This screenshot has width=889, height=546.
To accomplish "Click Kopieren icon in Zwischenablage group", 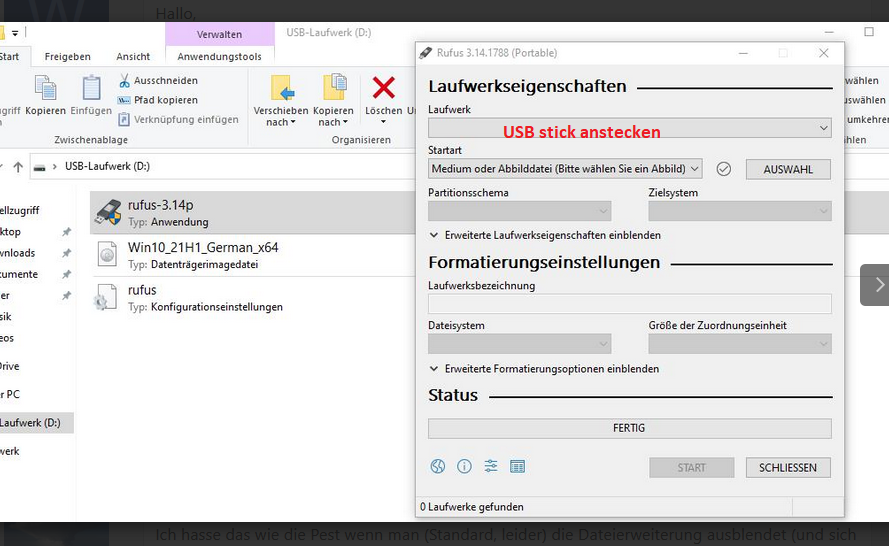I will click(x=45, y=88).
